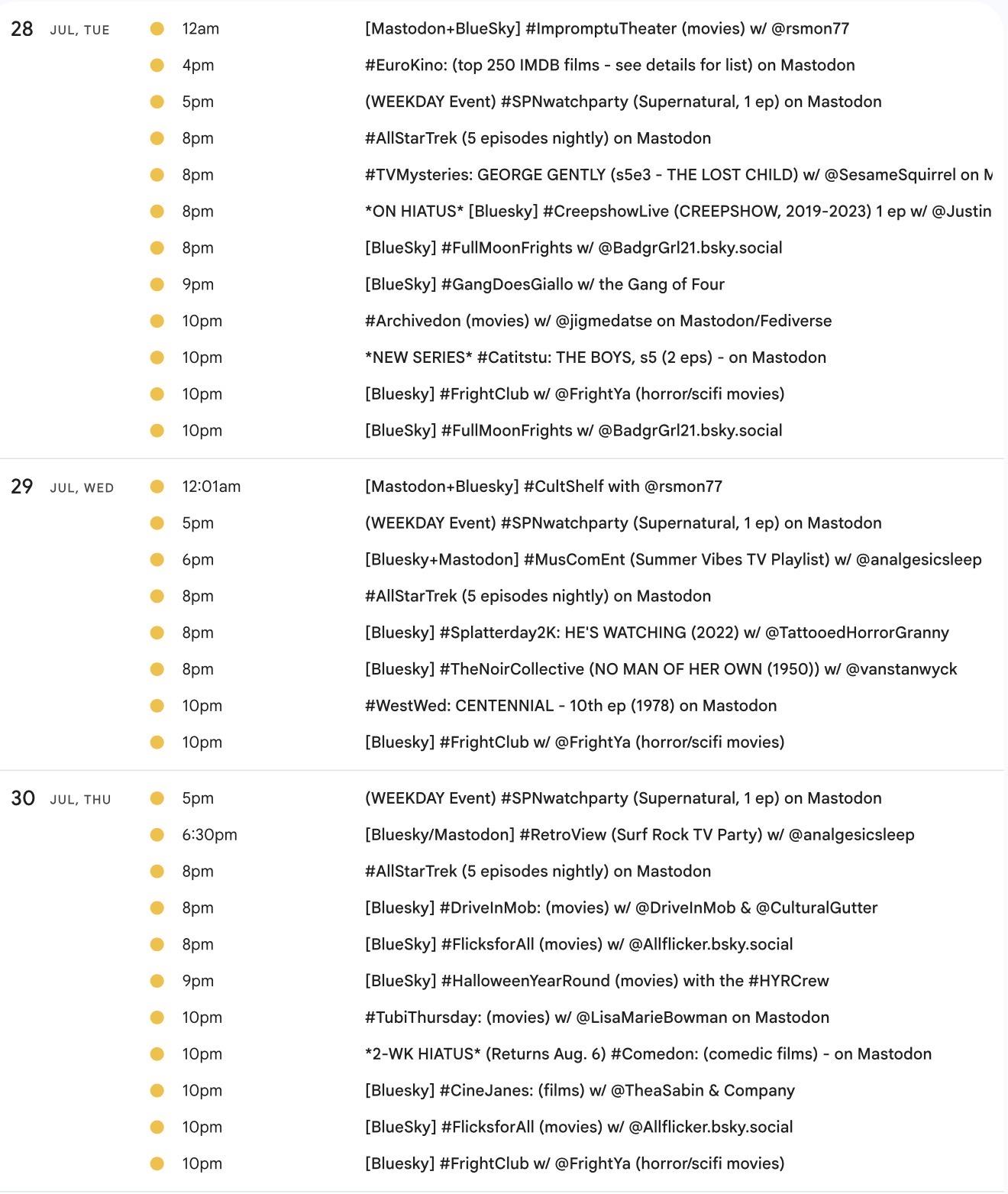Open the #Catitstu THE BOYS event

596,359
